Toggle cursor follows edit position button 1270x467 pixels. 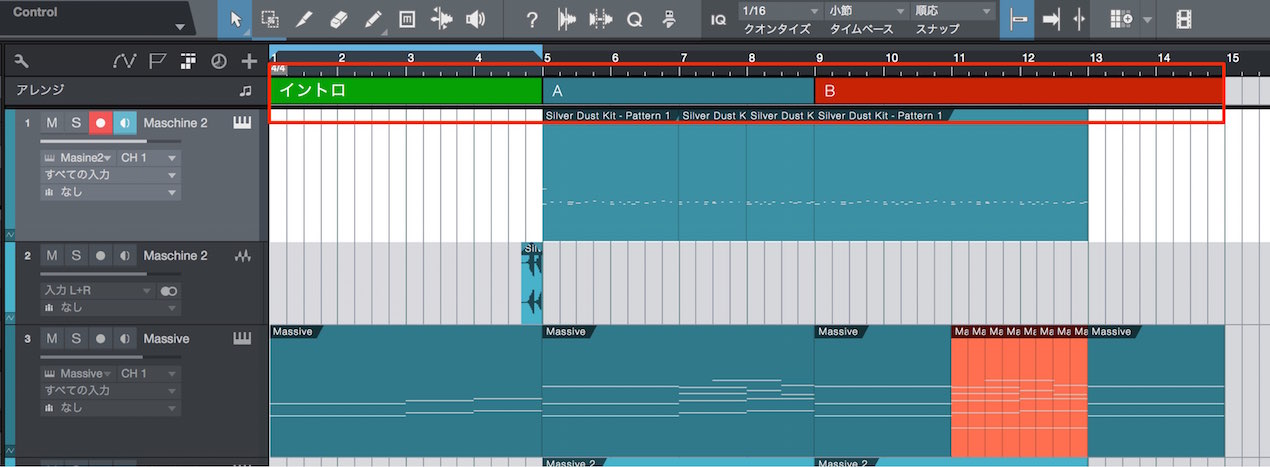coord(1078,19)
